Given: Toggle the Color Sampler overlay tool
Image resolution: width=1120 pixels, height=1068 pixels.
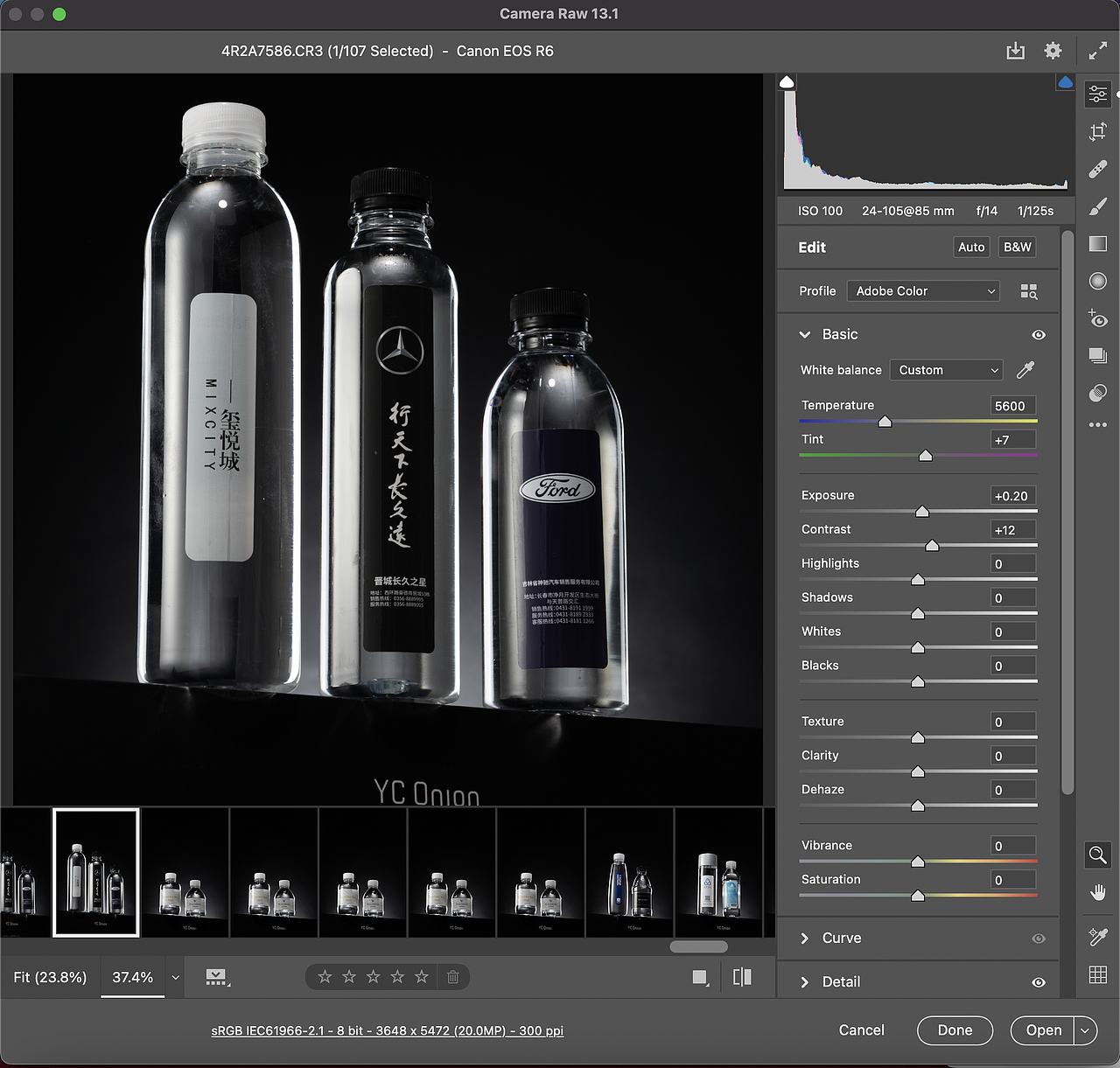Looking at the screenshot, I should pyautogui.click(x=1098, y=937).
